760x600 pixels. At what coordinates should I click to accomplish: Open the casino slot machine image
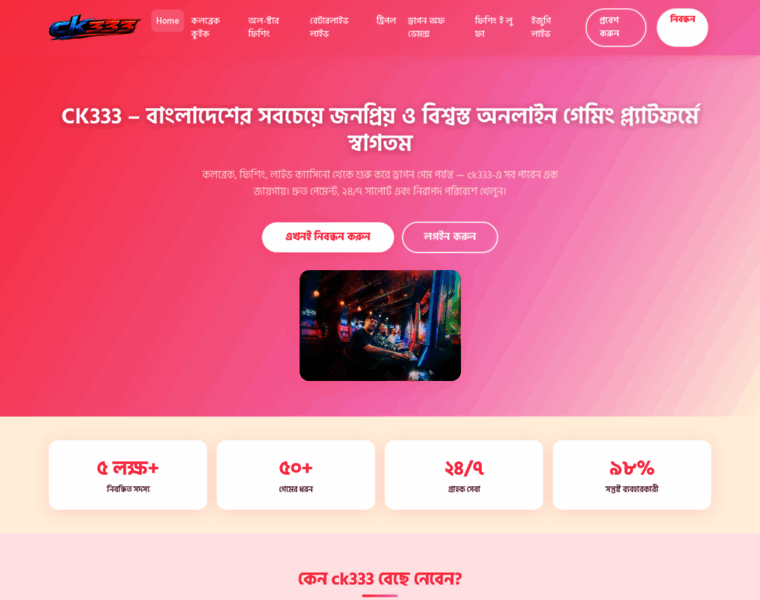pyautogui.click(x=380, y=325)
